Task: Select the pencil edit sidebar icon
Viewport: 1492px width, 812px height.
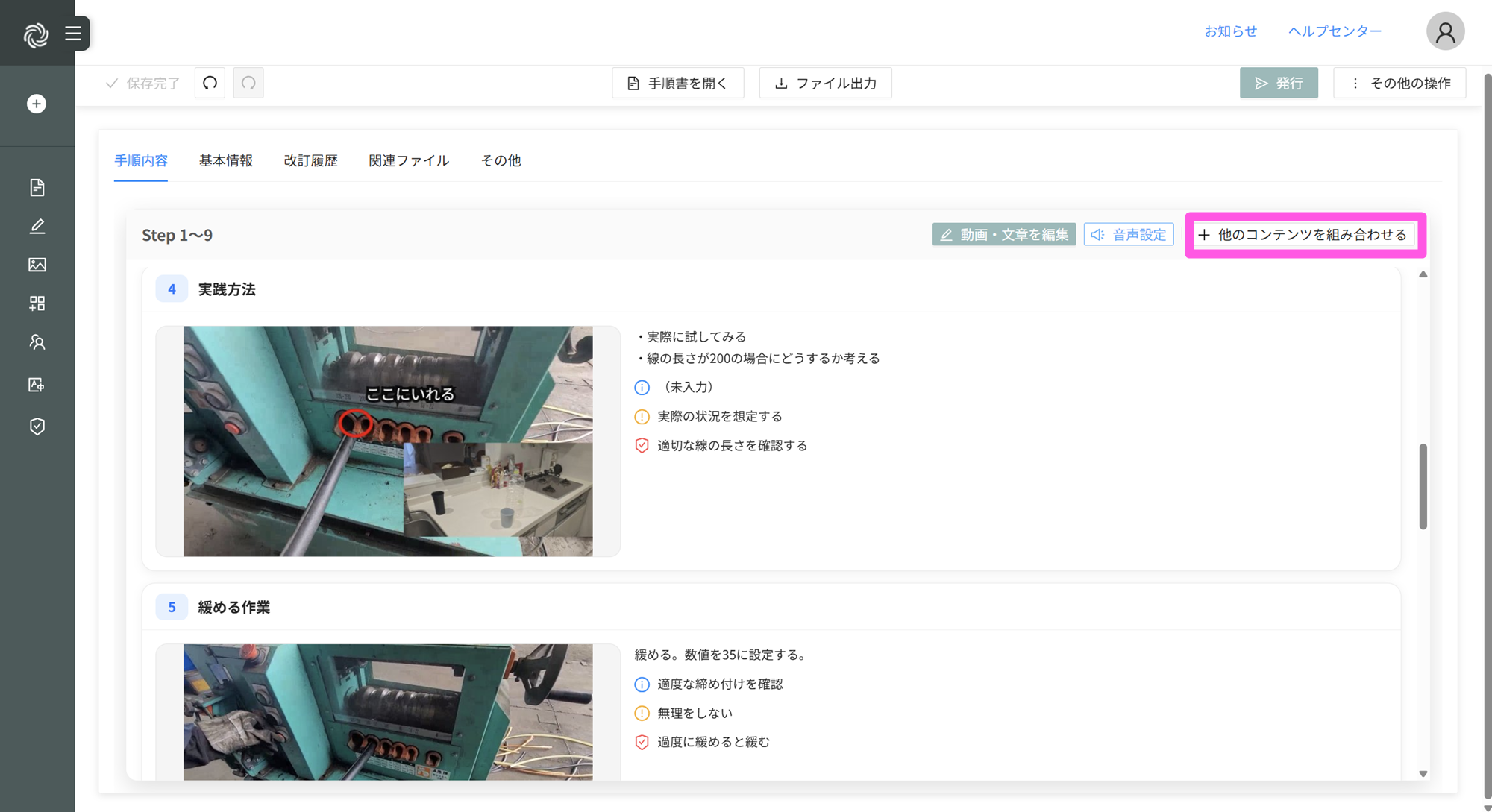Action: point(37,226)
